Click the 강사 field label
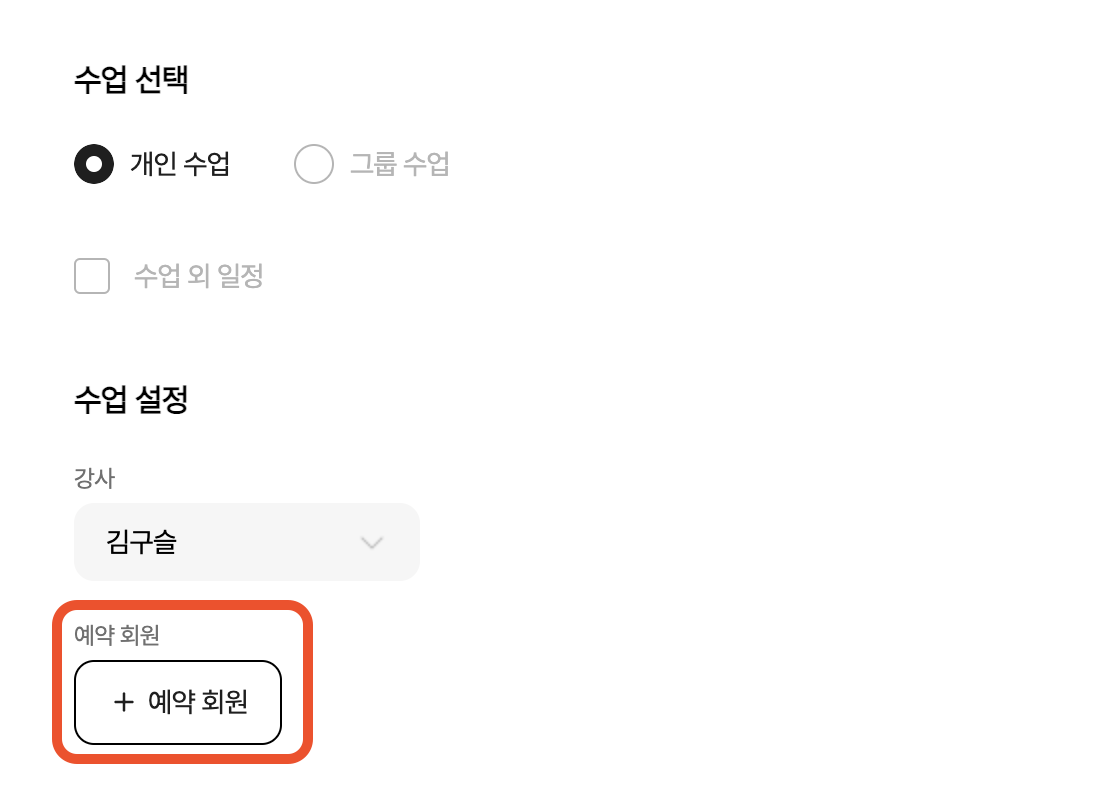 94,478
